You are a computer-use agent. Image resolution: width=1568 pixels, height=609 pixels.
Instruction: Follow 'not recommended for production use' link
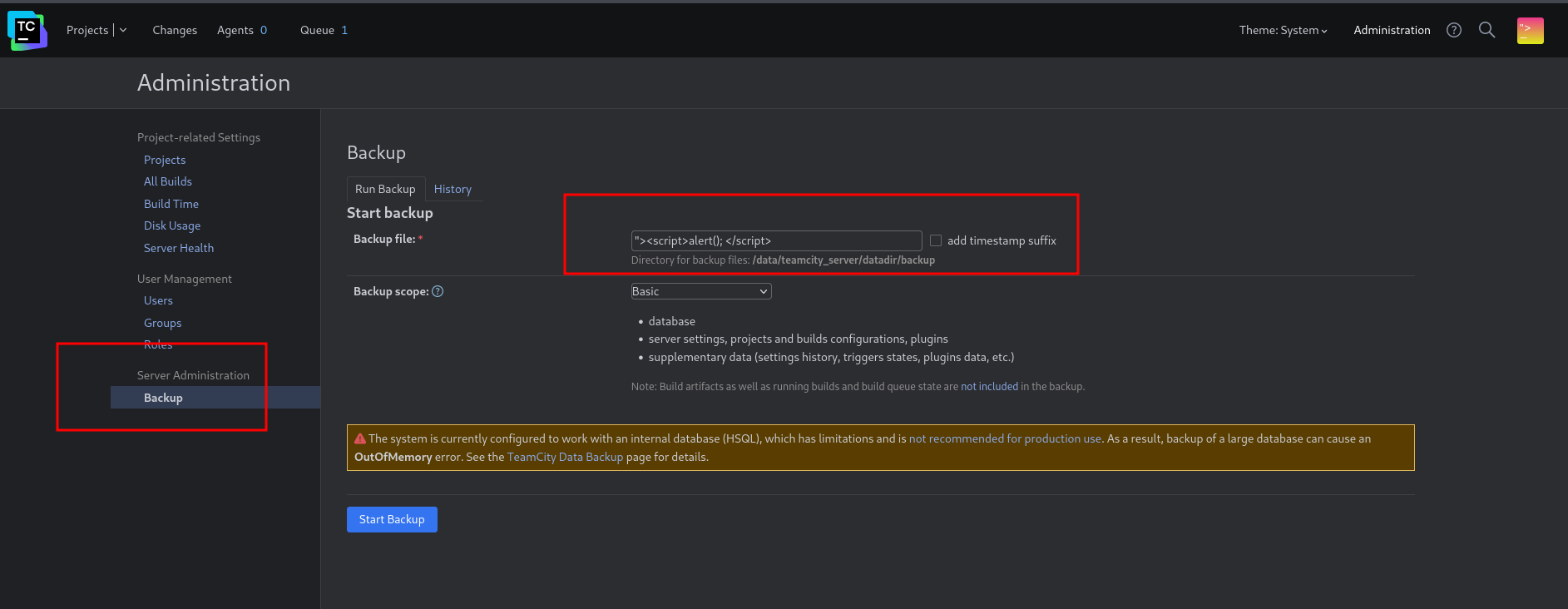point(1005,438)
